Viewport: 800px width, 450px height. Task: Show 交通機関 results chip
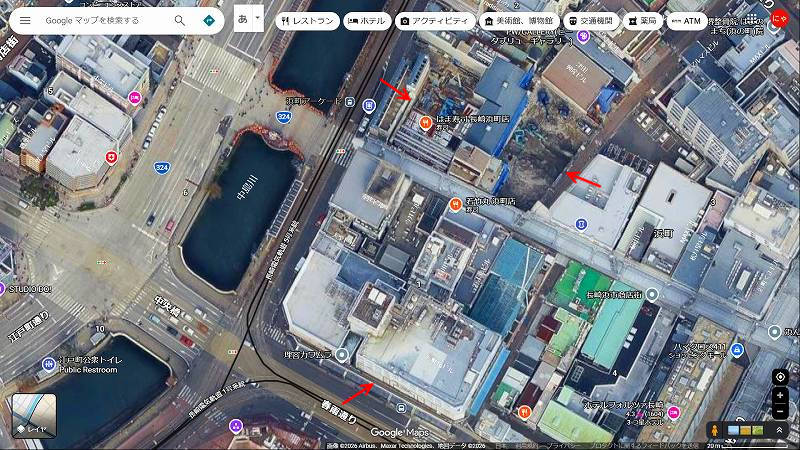coord(591,21)
